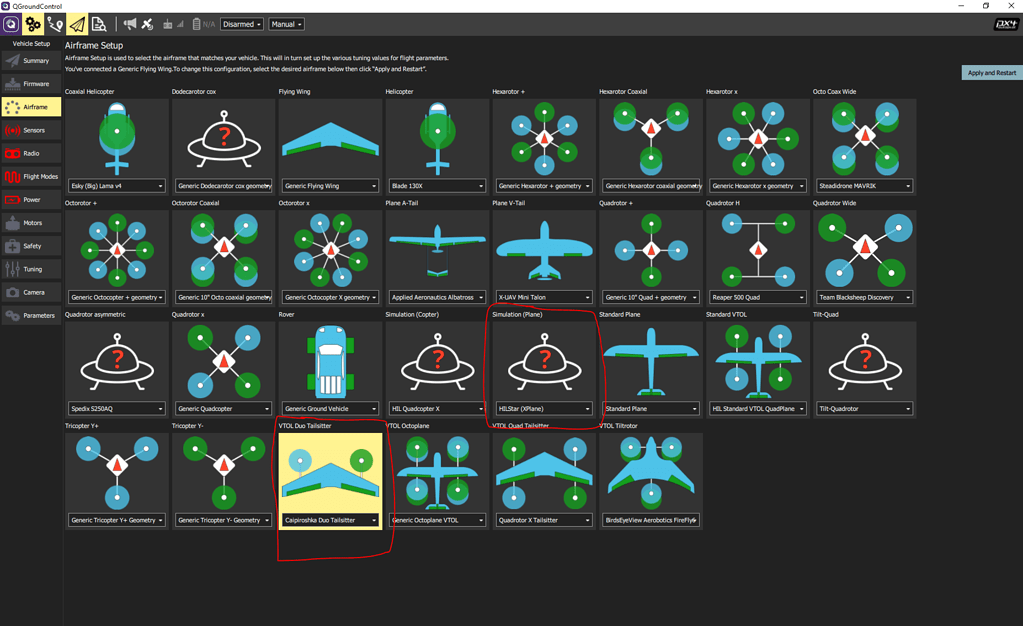Click the battery status indicator
Screen dimensions: 1023x626
pos(203,24)
